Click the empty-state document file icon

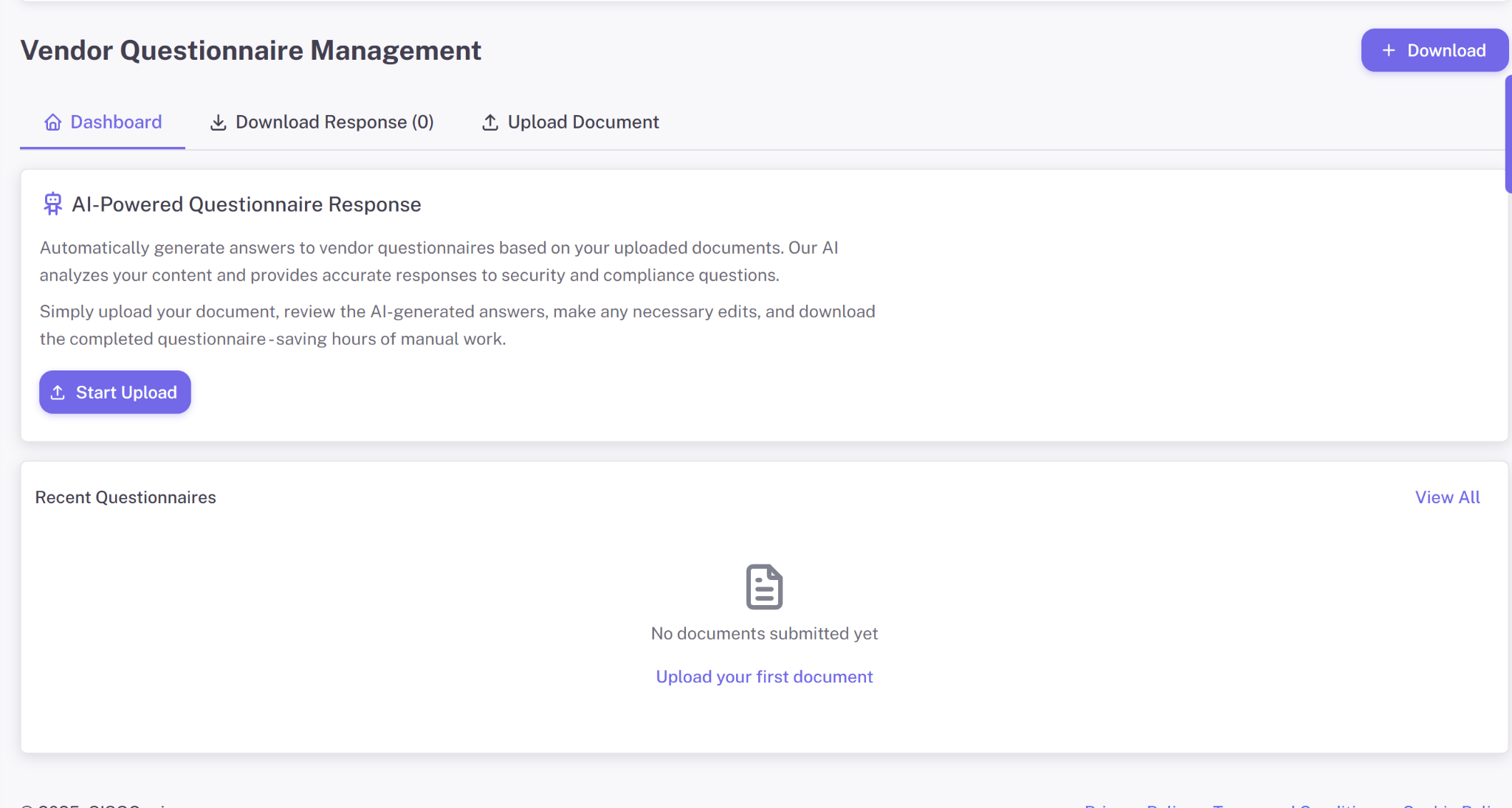coord(764,587)
